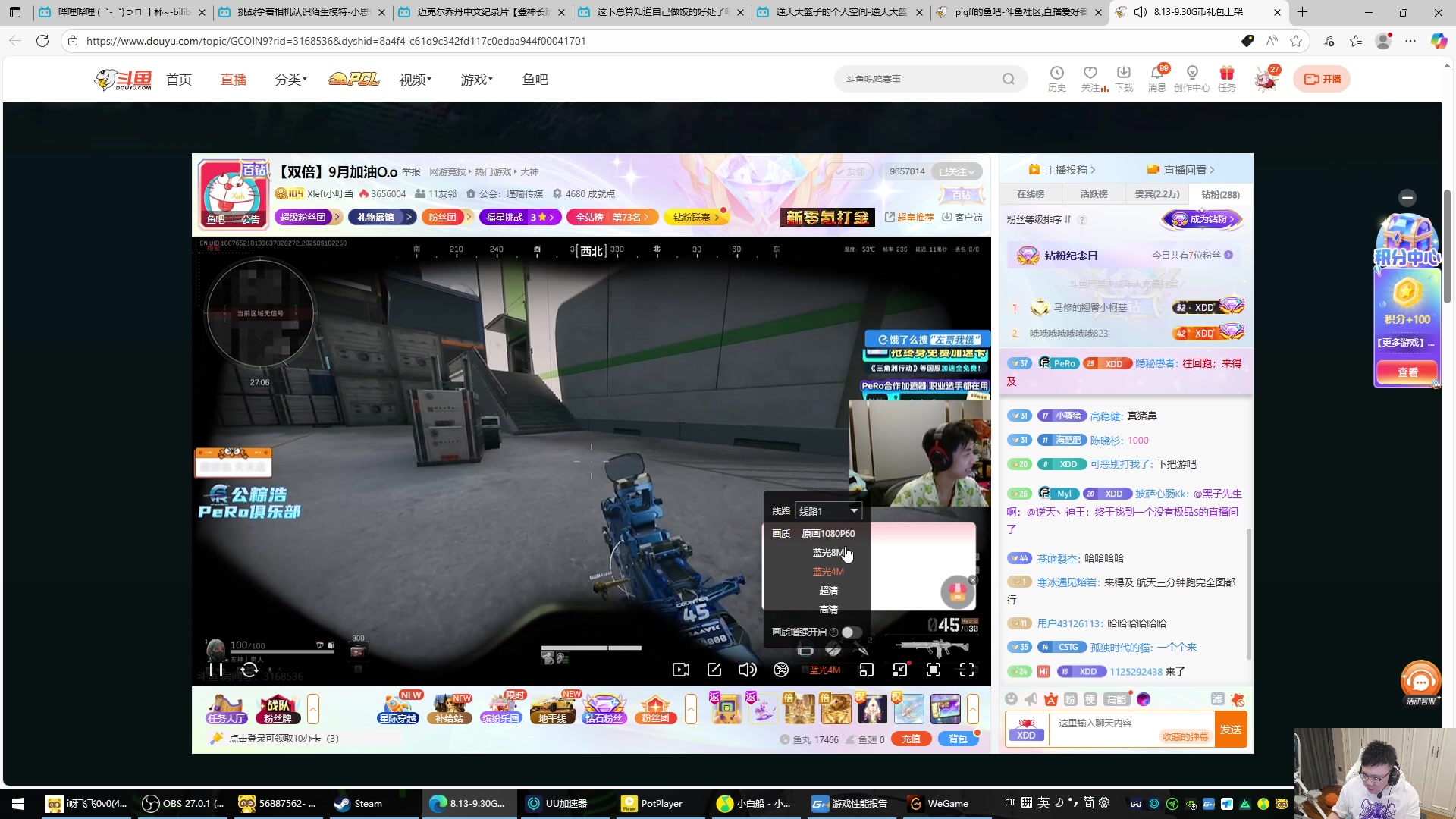The width and height of the screenshot is (1456, 819).
Task: Open 分类 dropdown in Douyu navigation
Action: click(x=291, y=80)
